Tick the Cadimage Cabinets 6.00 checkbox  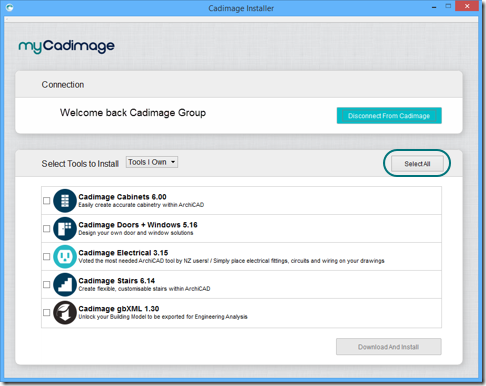point(47,201)
